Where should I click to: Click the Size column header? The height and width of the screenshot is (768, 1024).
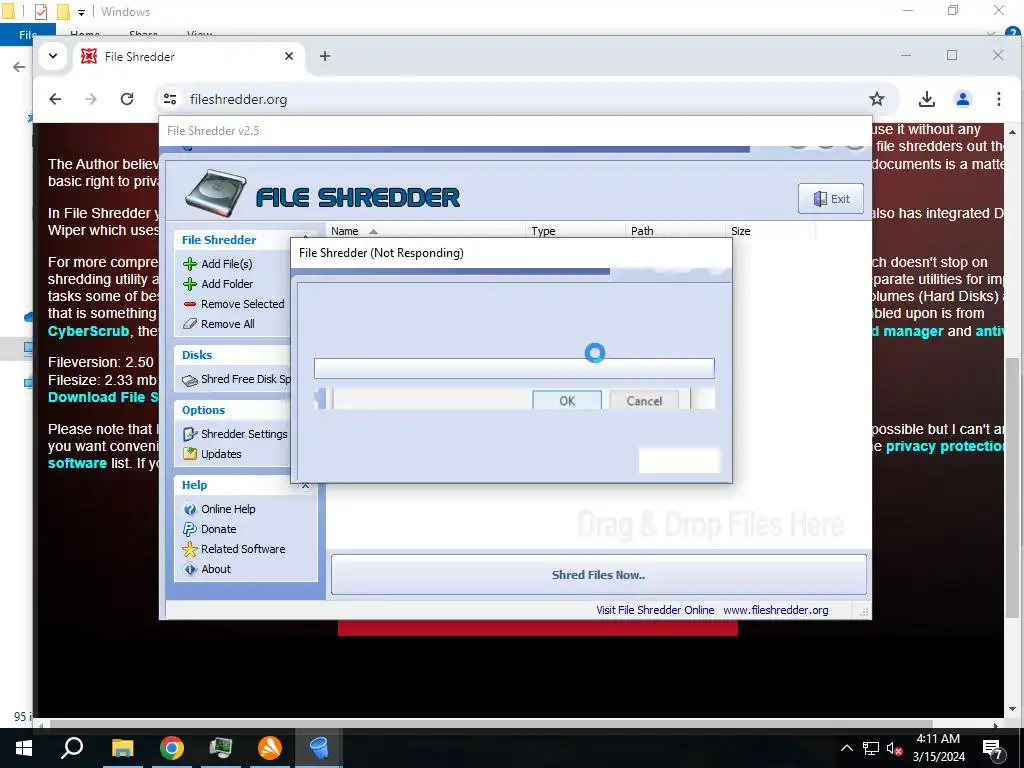tap(770, 231)
